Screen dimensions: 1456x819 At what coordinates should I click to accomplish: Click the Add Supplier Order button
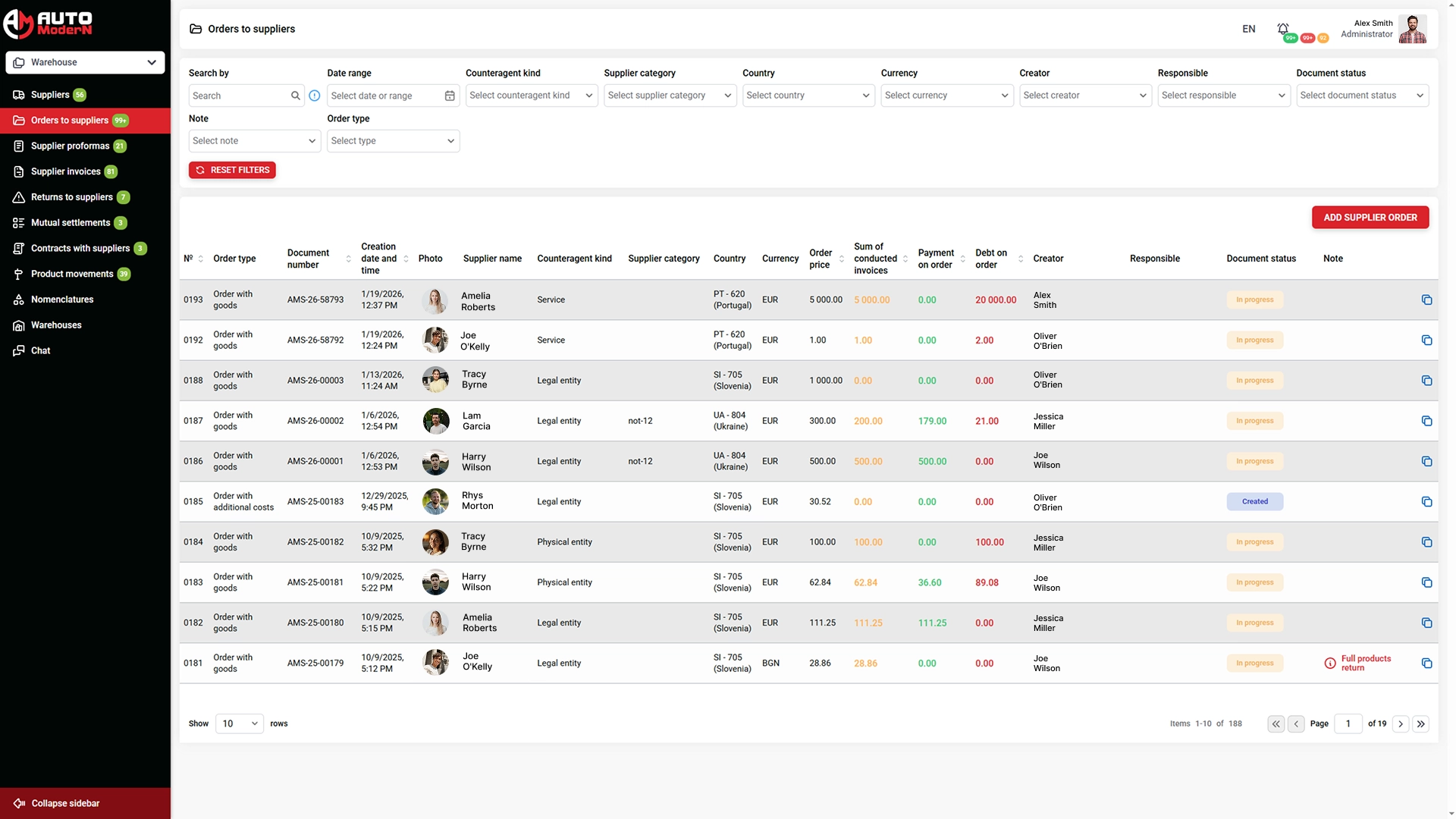click(x=1370, y=218)
